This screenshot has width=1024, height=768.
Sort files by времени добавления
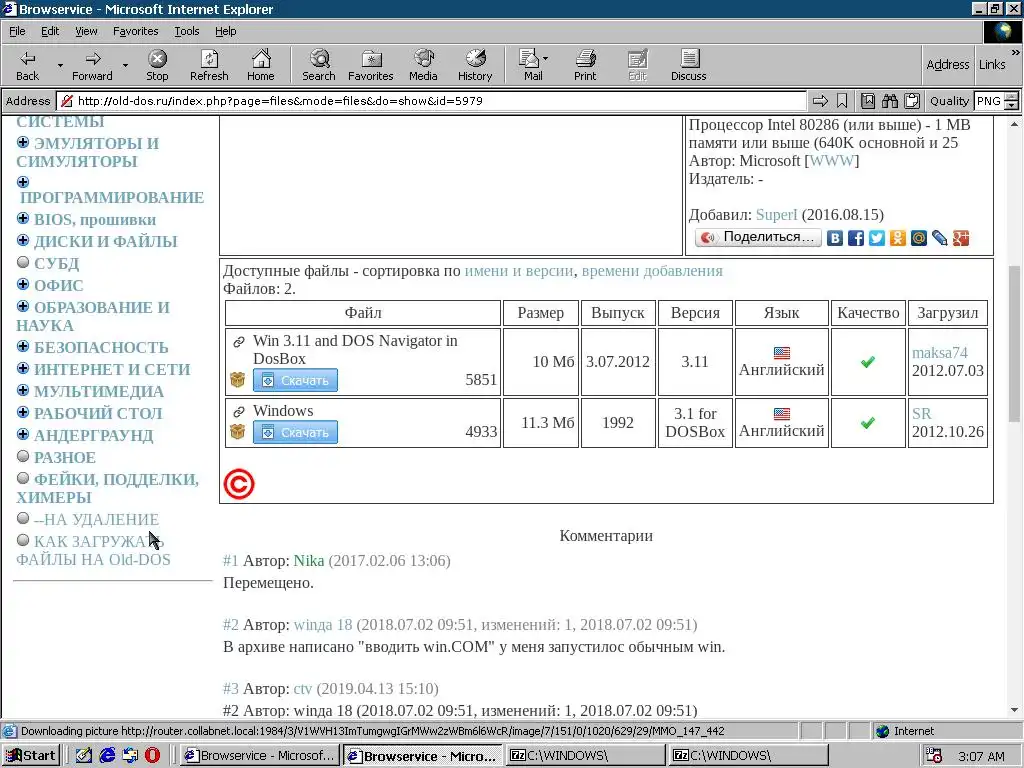pyautogui.click(x=652, y=271)
